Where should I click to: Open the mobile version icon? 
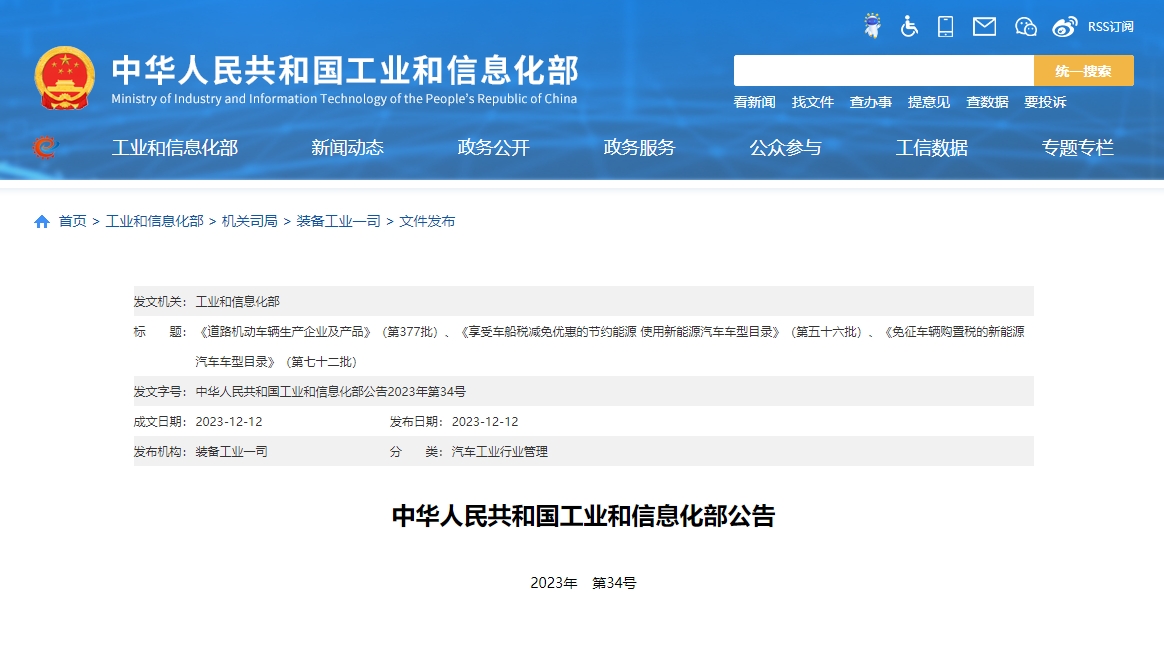[x=945, y=26]
